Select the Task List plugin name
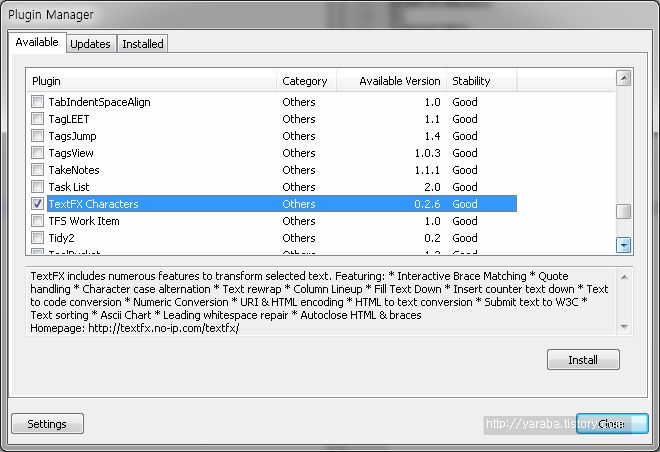Image resolution: width=660 pixels, height=452 pixels. [69, 187]
